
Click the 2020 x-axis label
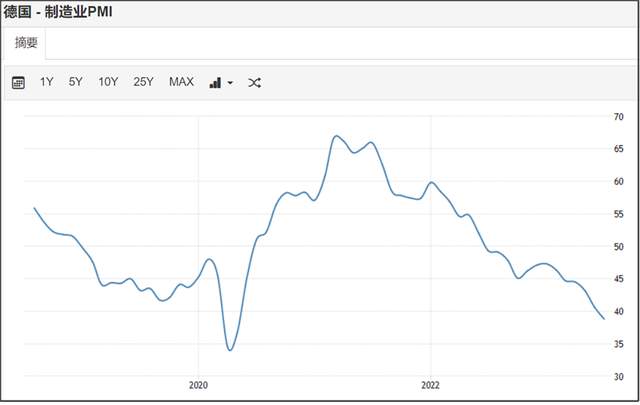tap(198, 385)
